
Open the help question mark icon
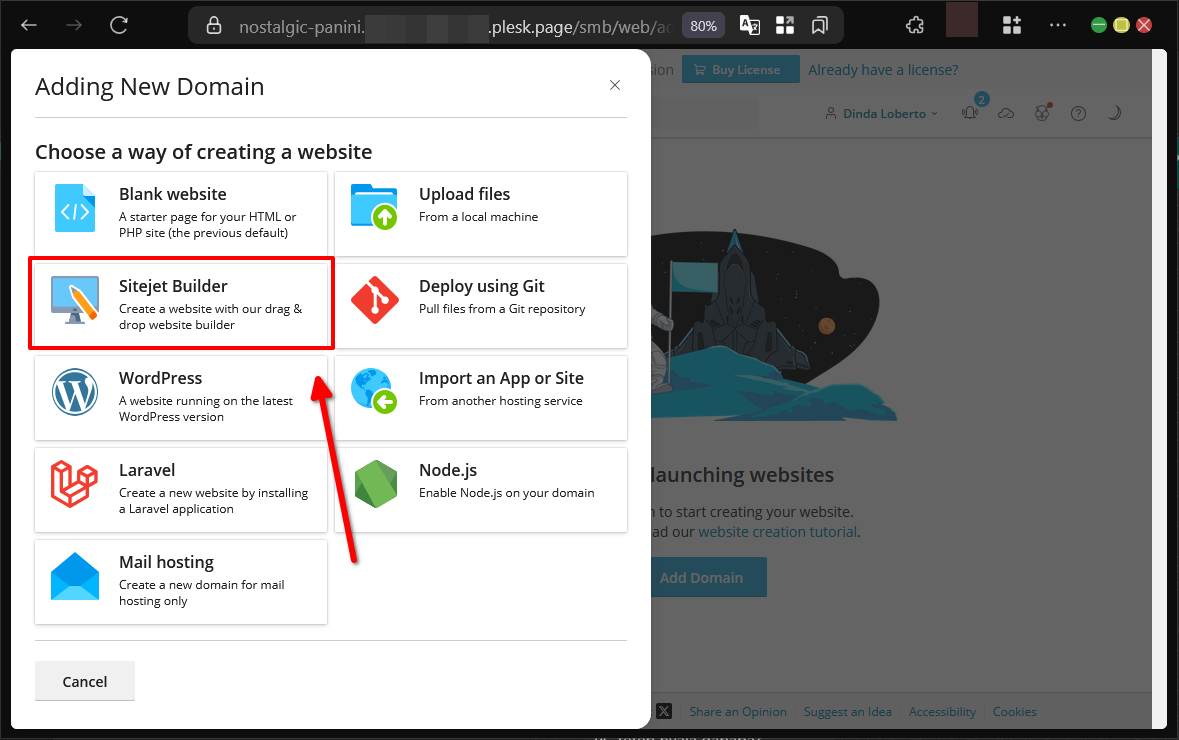[1078, 113]
